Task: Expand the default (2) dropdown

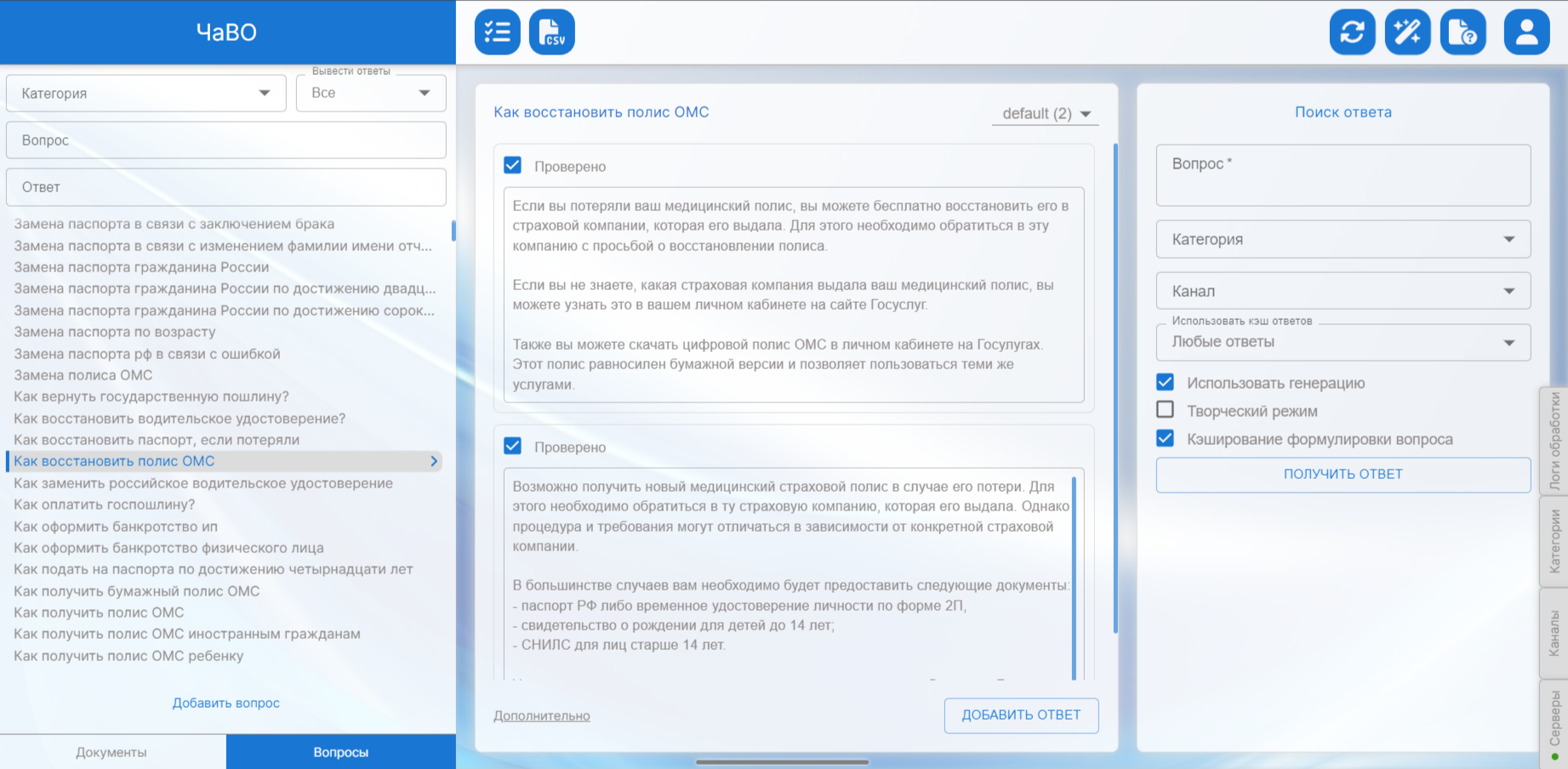Action: (1045, 114)
